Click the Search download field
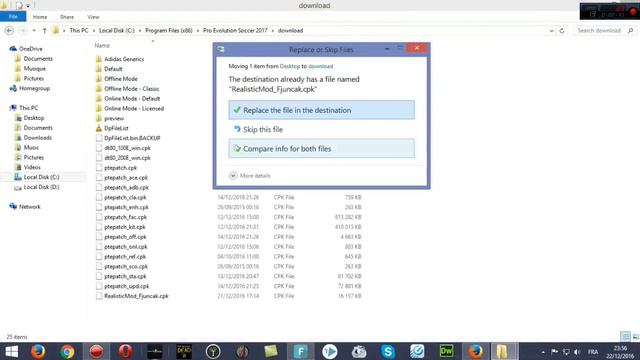The height and width of the screenshot is (360, 640). point(599,31)
